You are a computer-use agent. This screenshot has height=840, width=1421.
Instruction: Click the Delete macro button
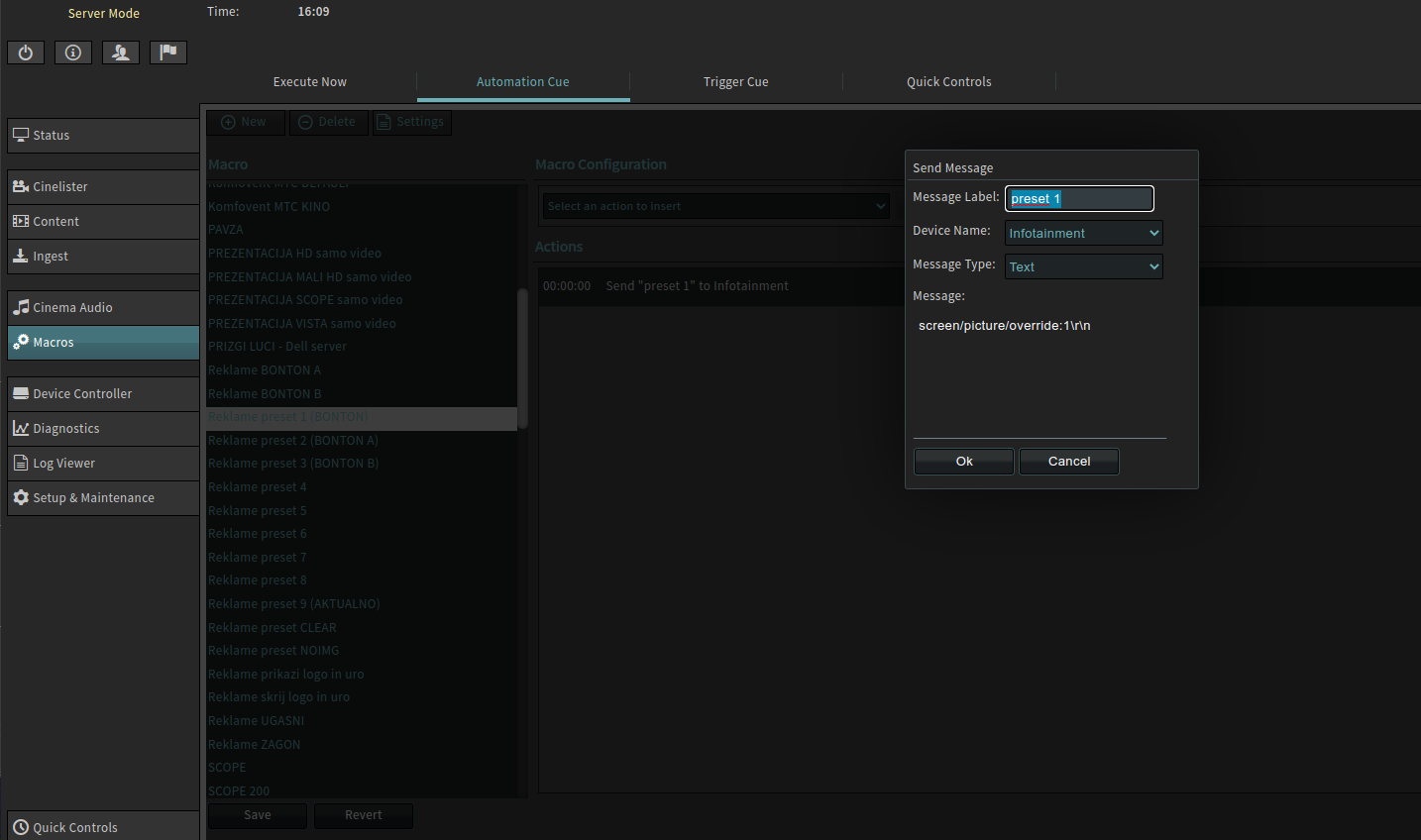(x=329, y=122)
